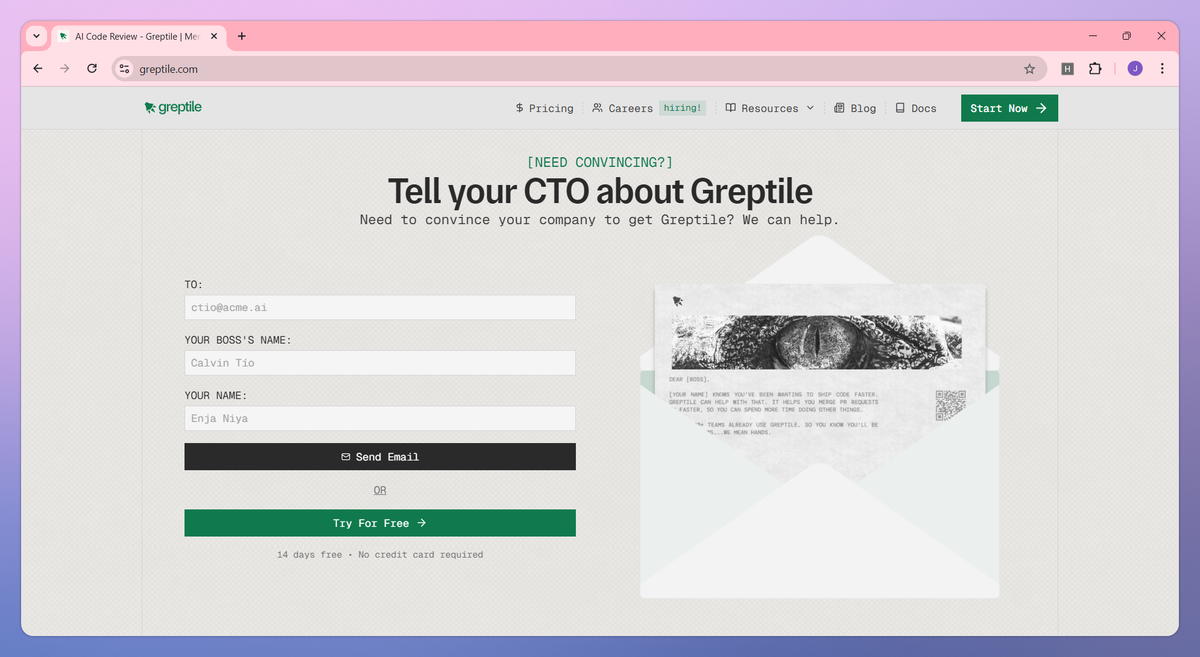Click the 'YOUR BOSS'S NAME:' label
The height and width of the screenshot is (657, 1200).
(238, 340)
